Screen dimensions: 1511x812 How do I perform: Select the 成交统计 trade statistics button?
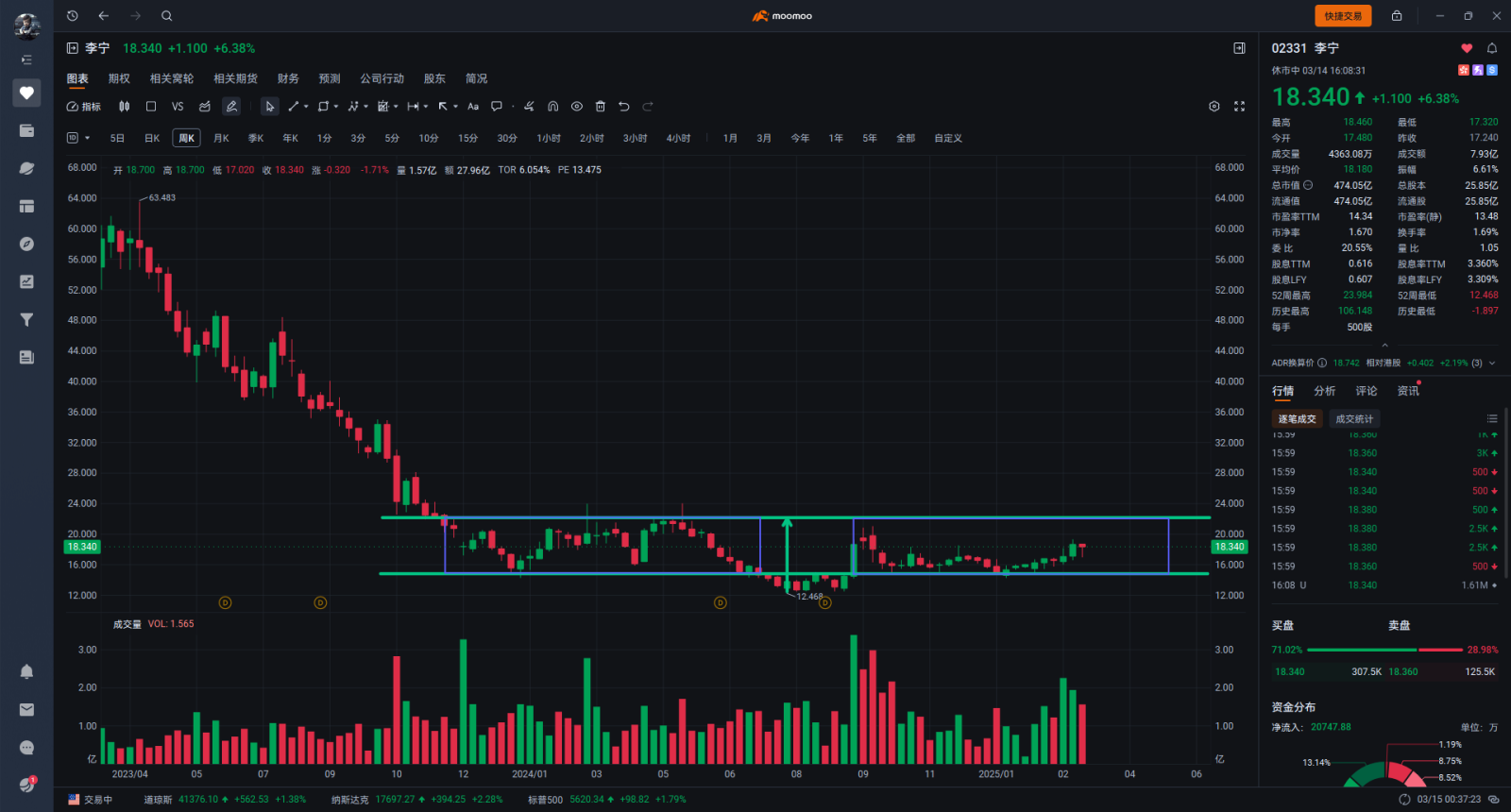1354,419
